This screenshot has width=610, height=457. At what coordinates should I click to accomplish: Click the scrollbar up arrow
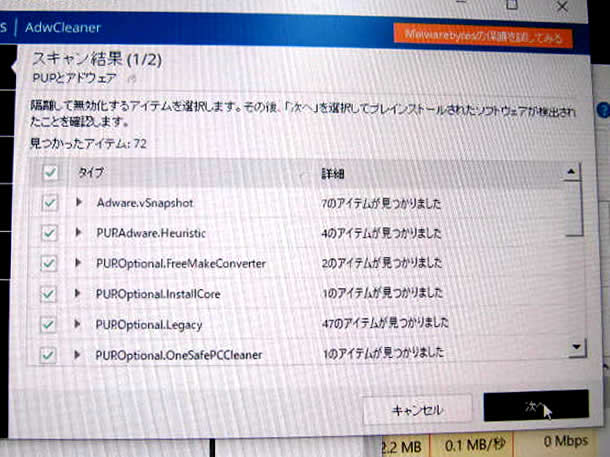point(571,172)
